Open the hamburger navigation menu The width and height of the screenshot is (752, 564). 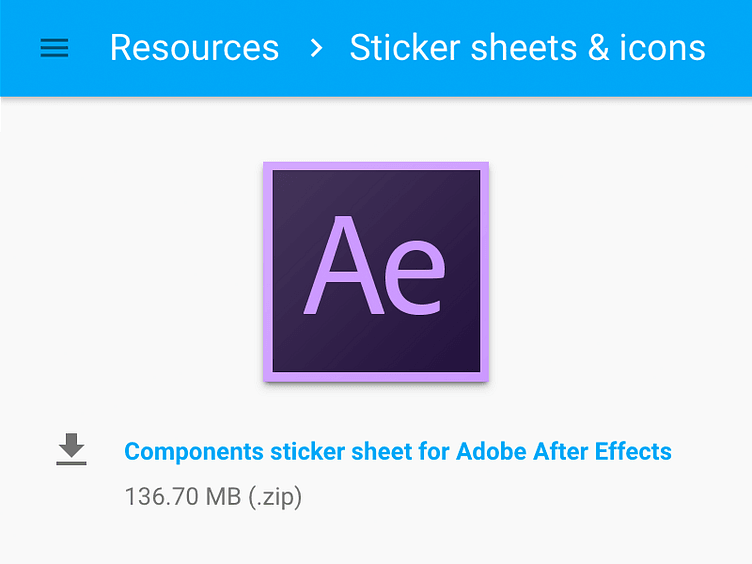(54, 48)
